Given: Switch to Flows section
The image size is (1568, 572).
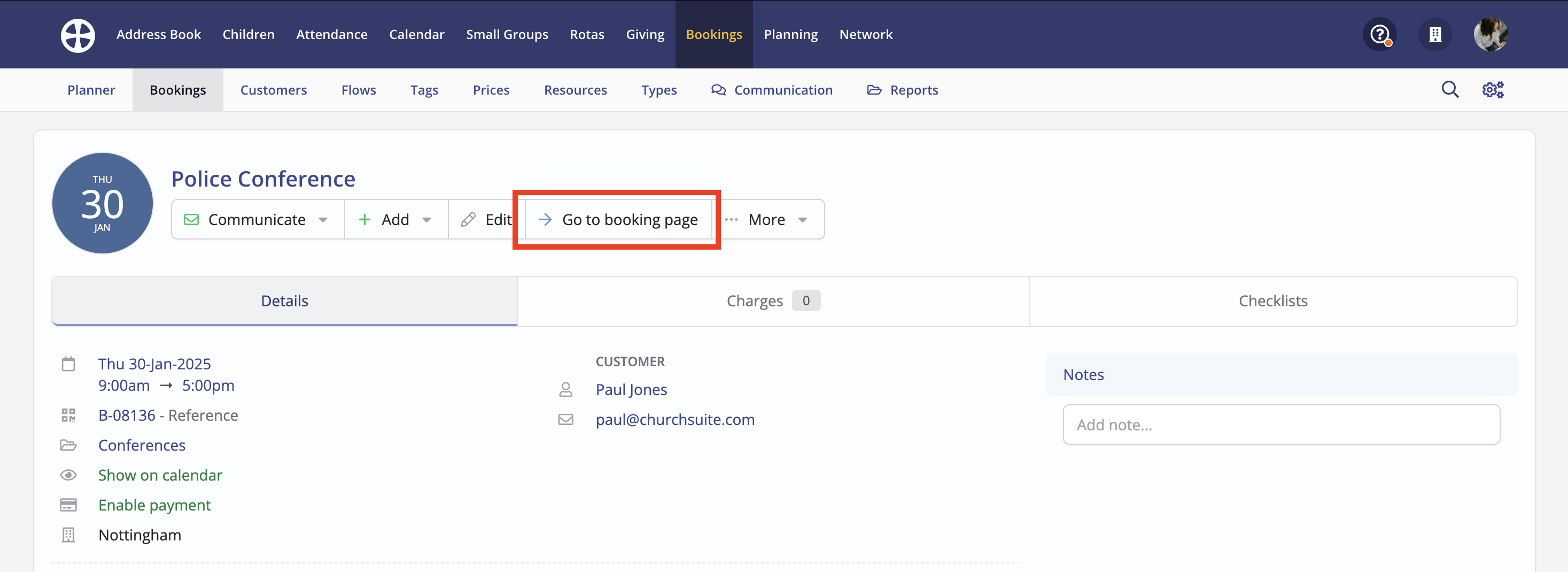Looking at the screenshot, I should (359, 90).
